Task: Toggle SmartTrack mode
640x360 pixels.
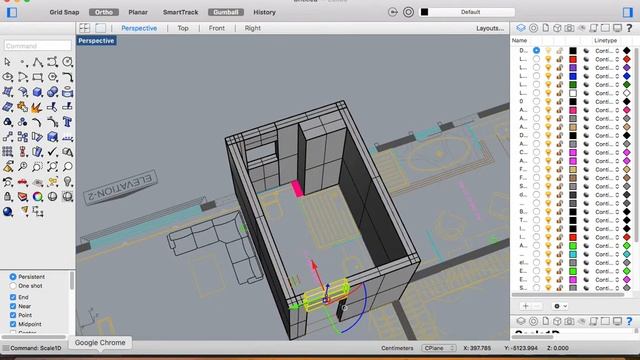Action: coord(180,12)
